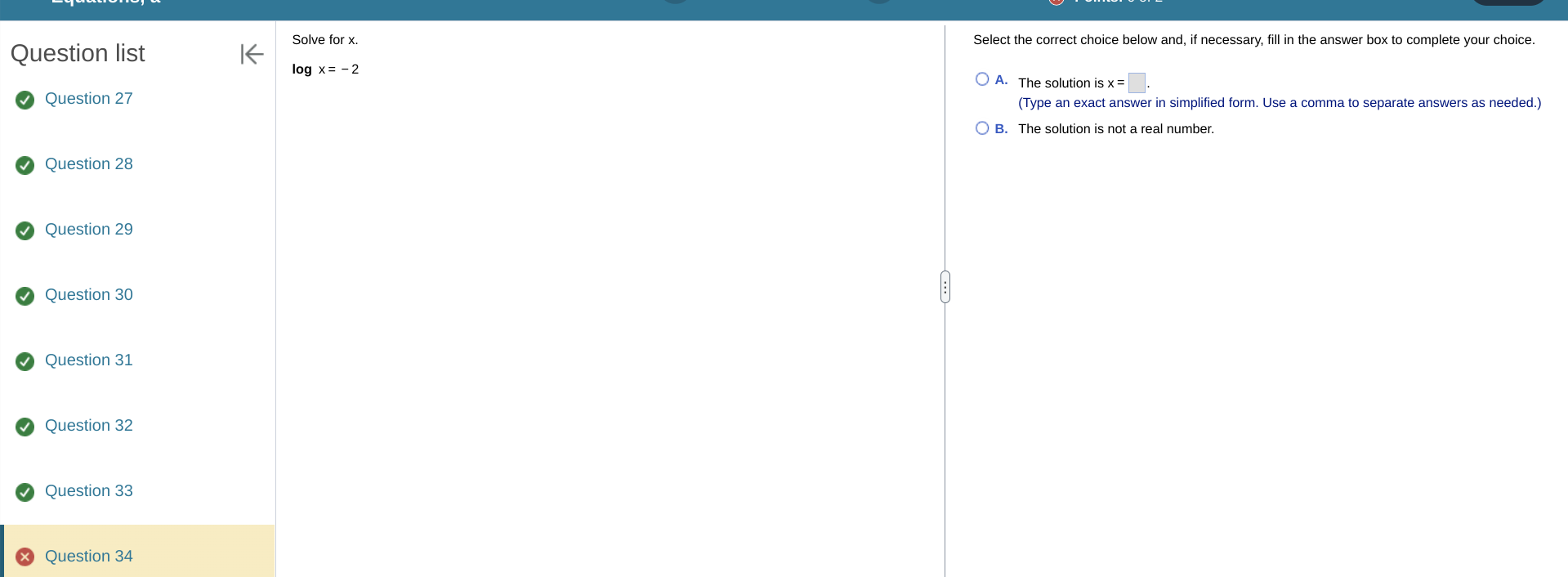1568x577 pixels.
Task: Click the green check icon beside Question 31
Action: (x=25, y=361)
